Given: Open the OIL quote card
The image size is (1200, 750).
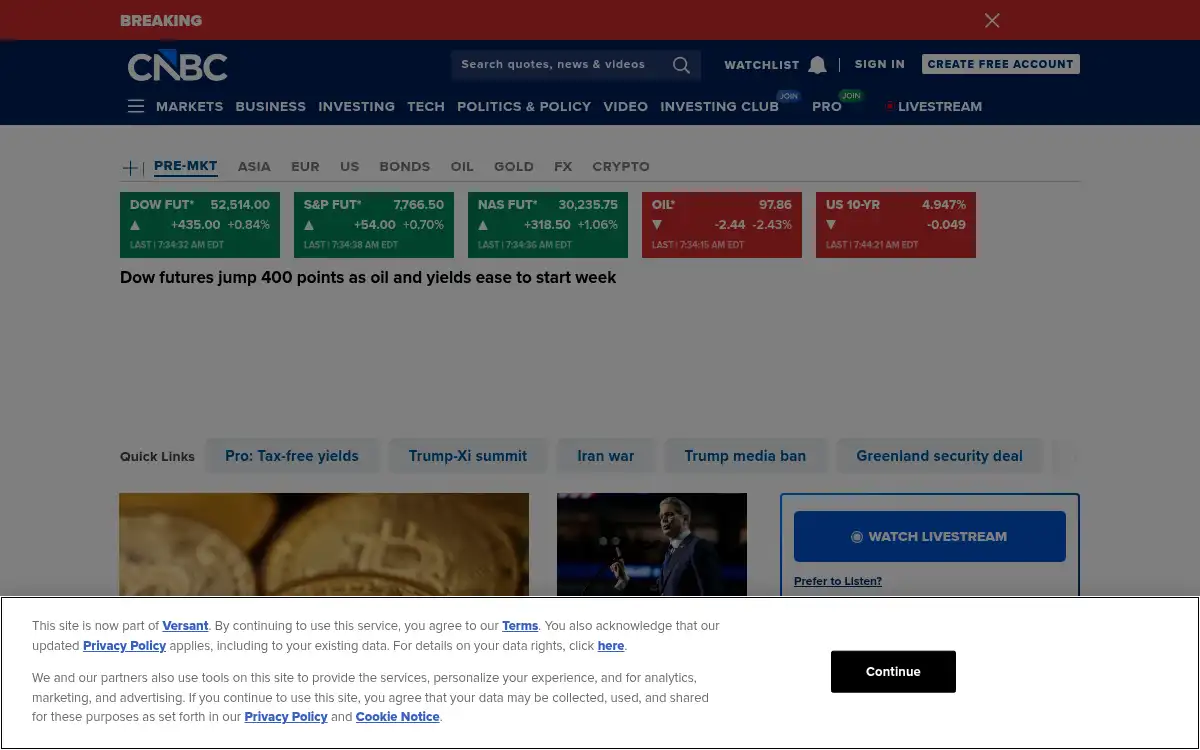Looking at the screenshot, I should (722, 225).
